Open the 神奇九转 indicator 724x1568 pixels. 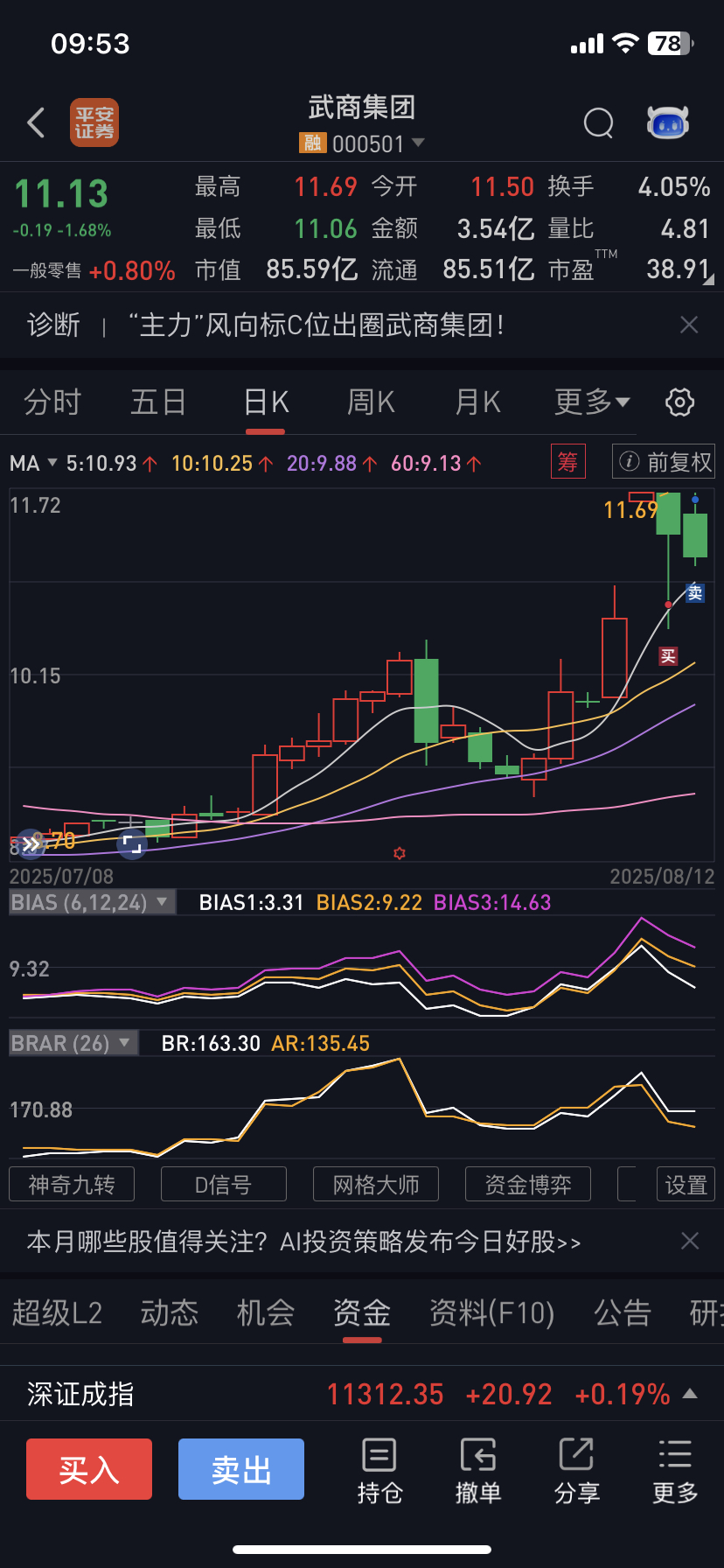click(72, 1185)
